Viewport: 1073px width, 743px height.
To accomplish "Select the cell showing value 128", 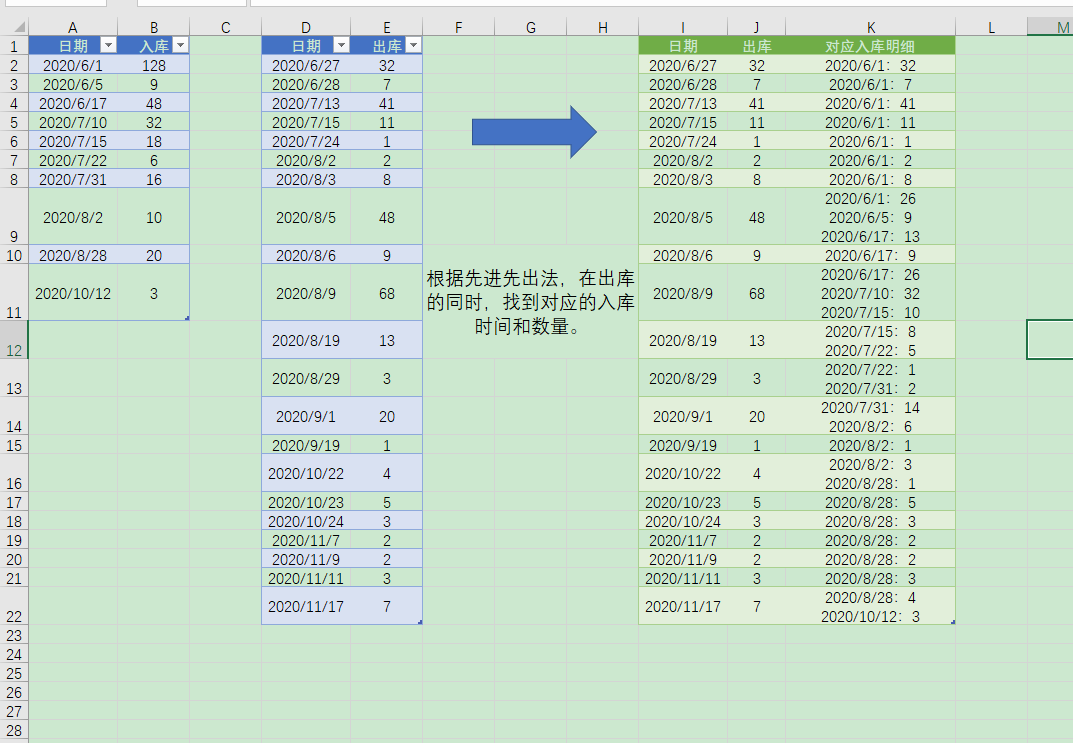I will pos(154,65).
